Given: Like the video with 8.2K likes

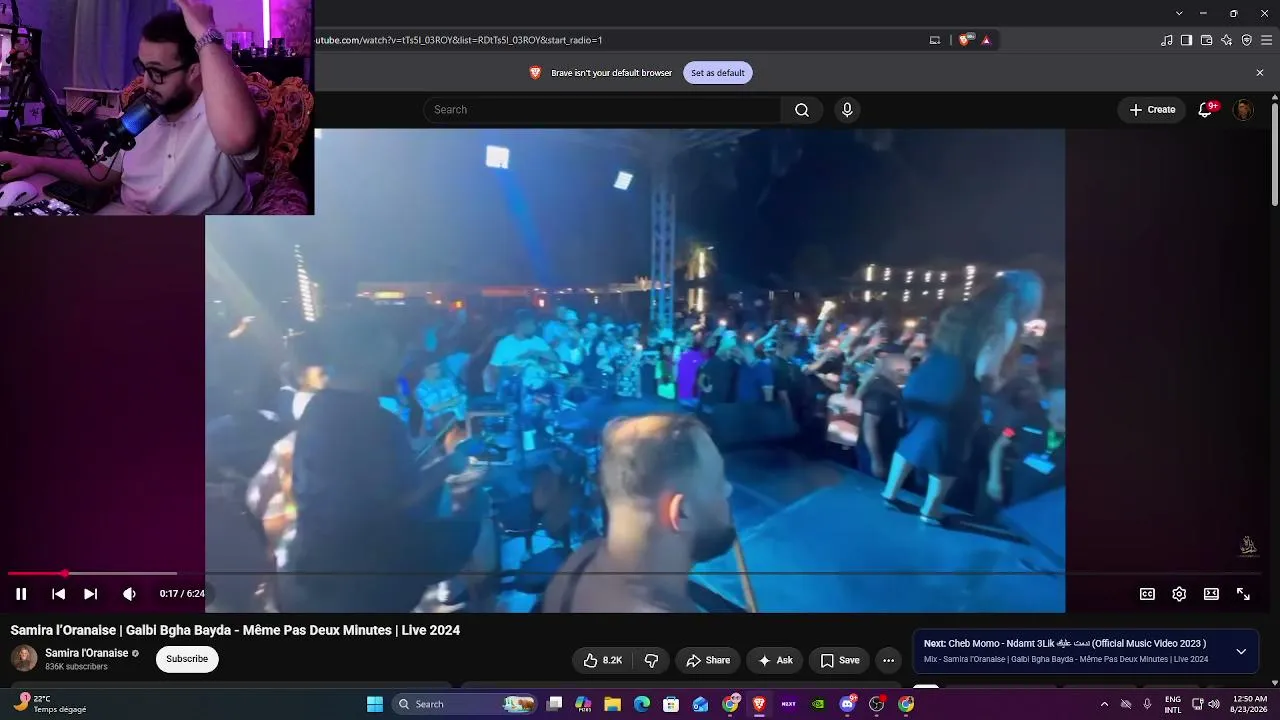Looking at the screenshot, I should click(x=603, y=660).
